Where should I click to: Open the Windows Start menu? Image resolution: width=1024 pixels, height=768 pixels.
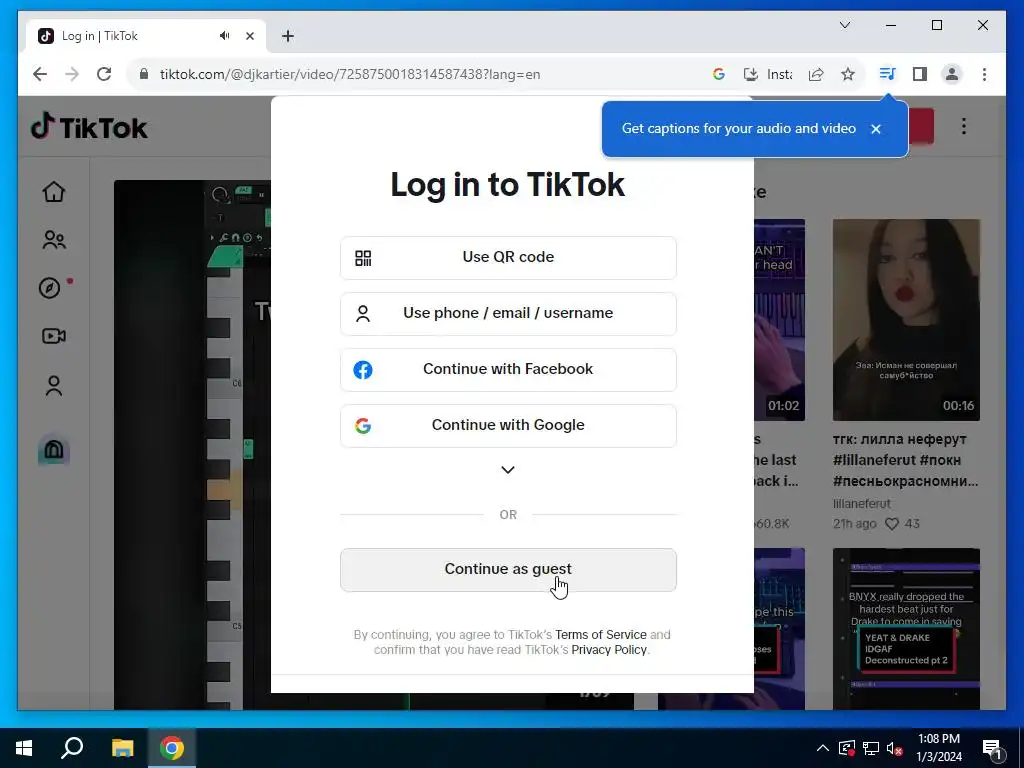coord(24,748)
